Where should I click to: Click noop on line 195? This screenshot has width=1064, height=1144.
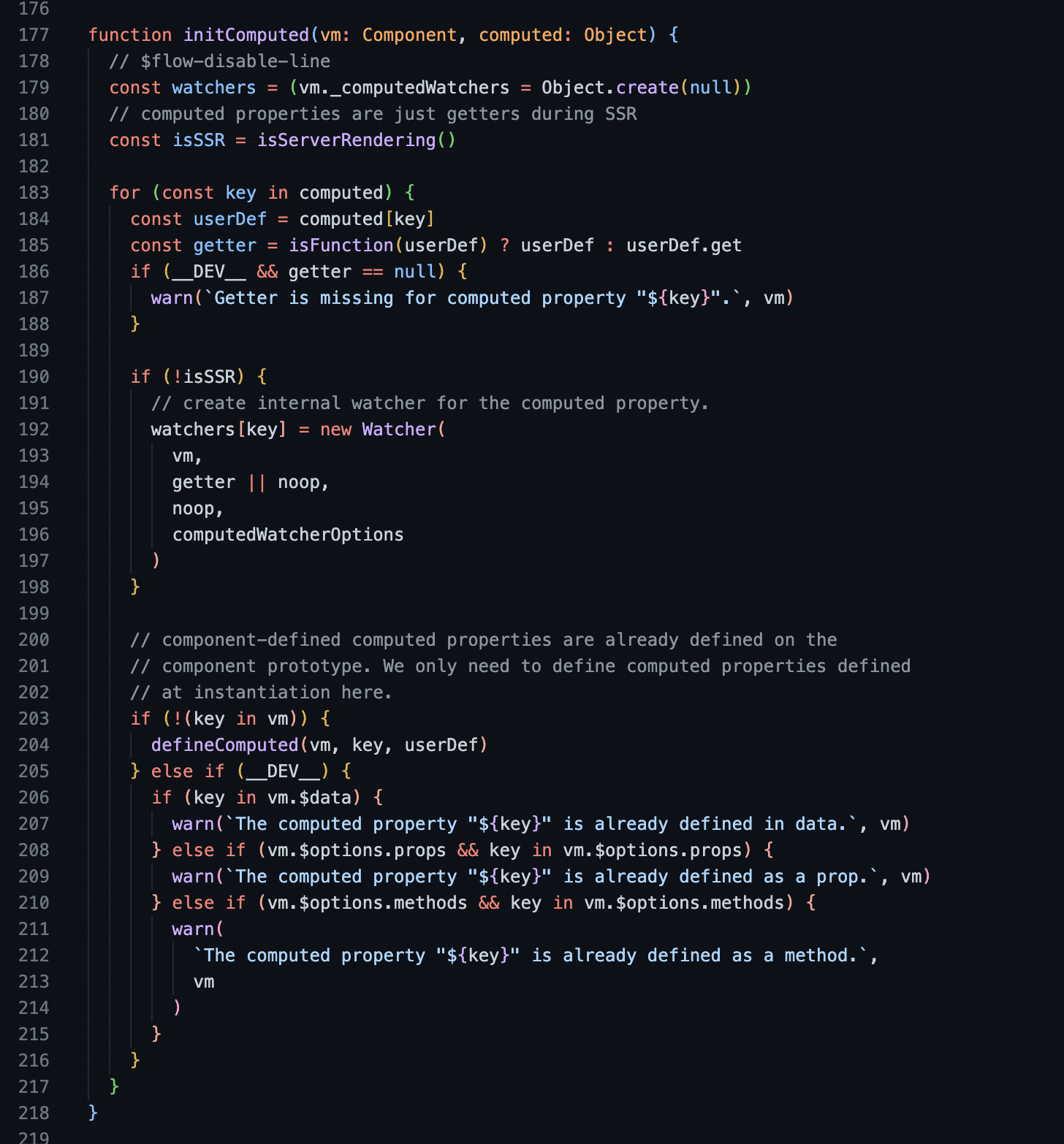point(193,508)
